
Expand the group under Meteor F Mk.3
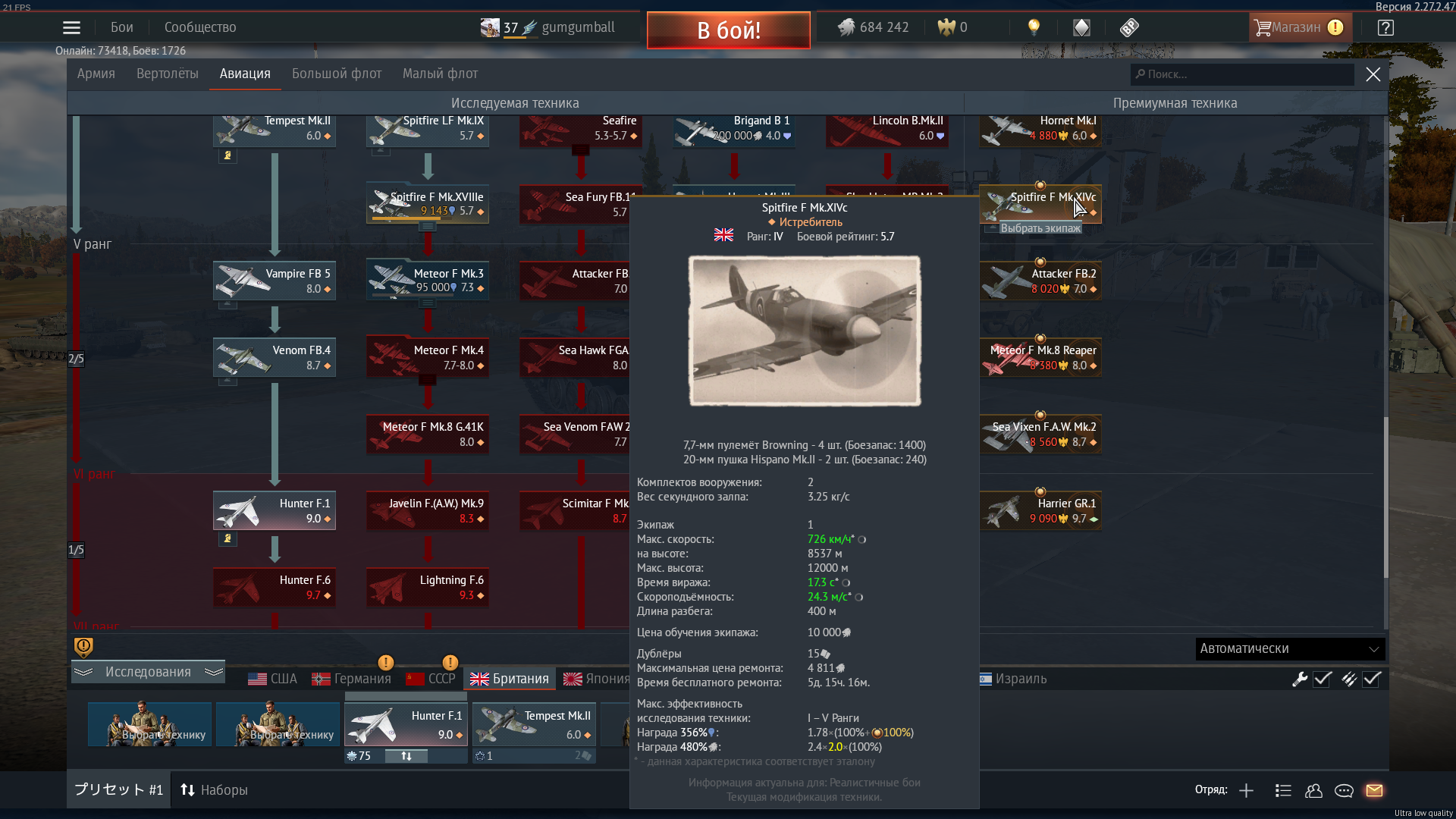tap(428, 303)
